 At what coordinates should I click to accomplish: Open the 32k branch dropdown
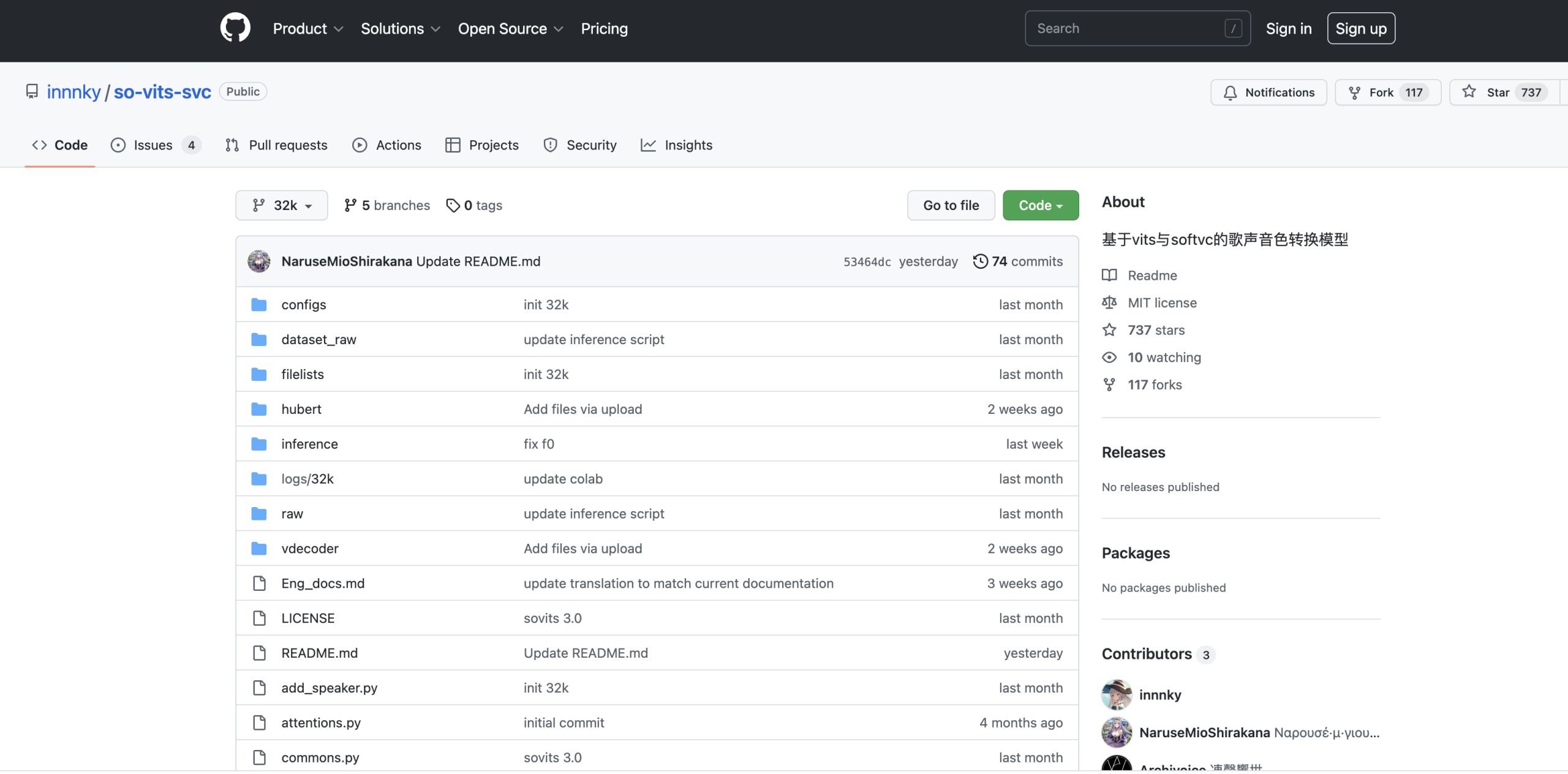tap(282, 206)
